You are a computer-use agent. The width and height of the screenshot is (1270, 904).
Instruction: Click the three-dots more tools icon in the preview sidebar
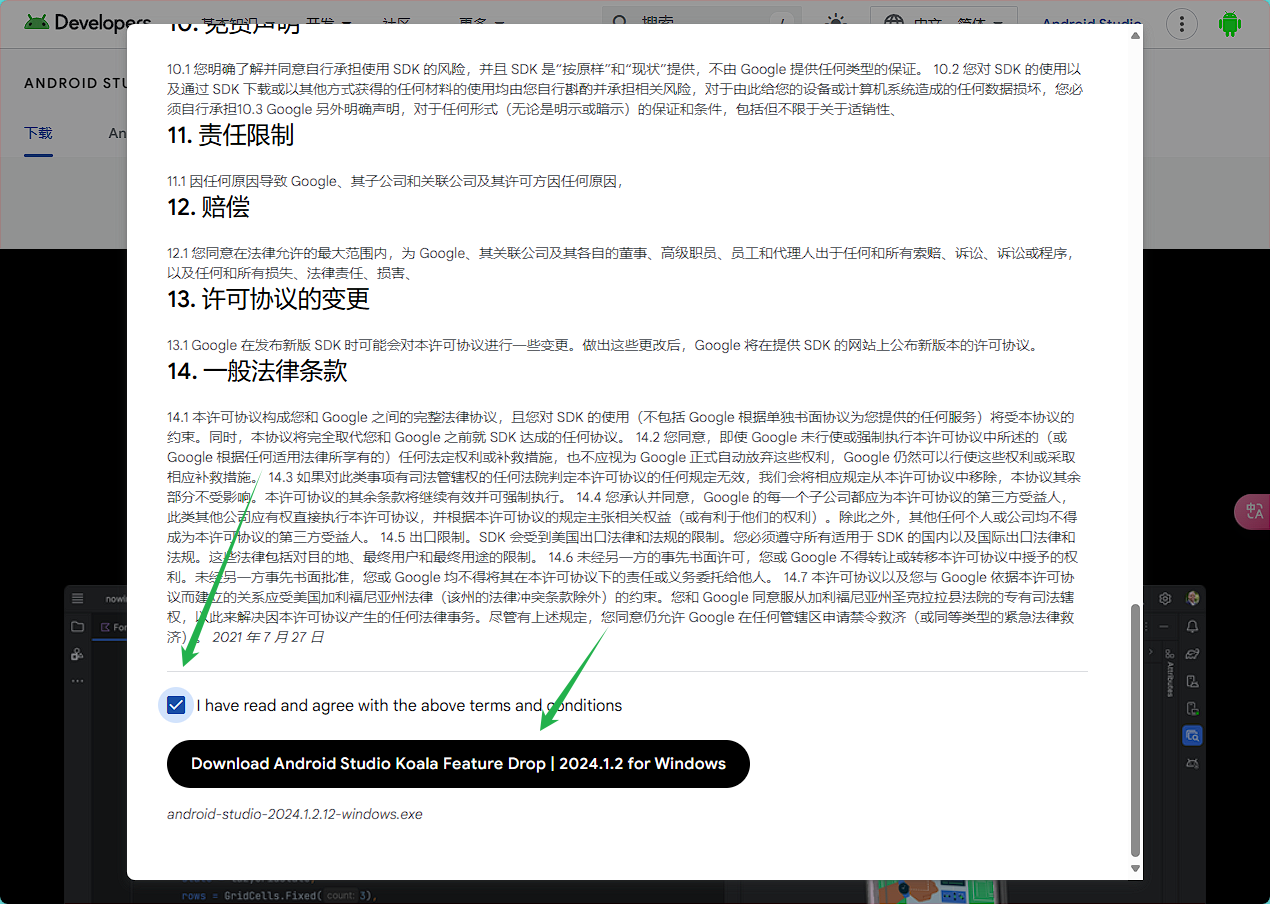pos(77,681)
